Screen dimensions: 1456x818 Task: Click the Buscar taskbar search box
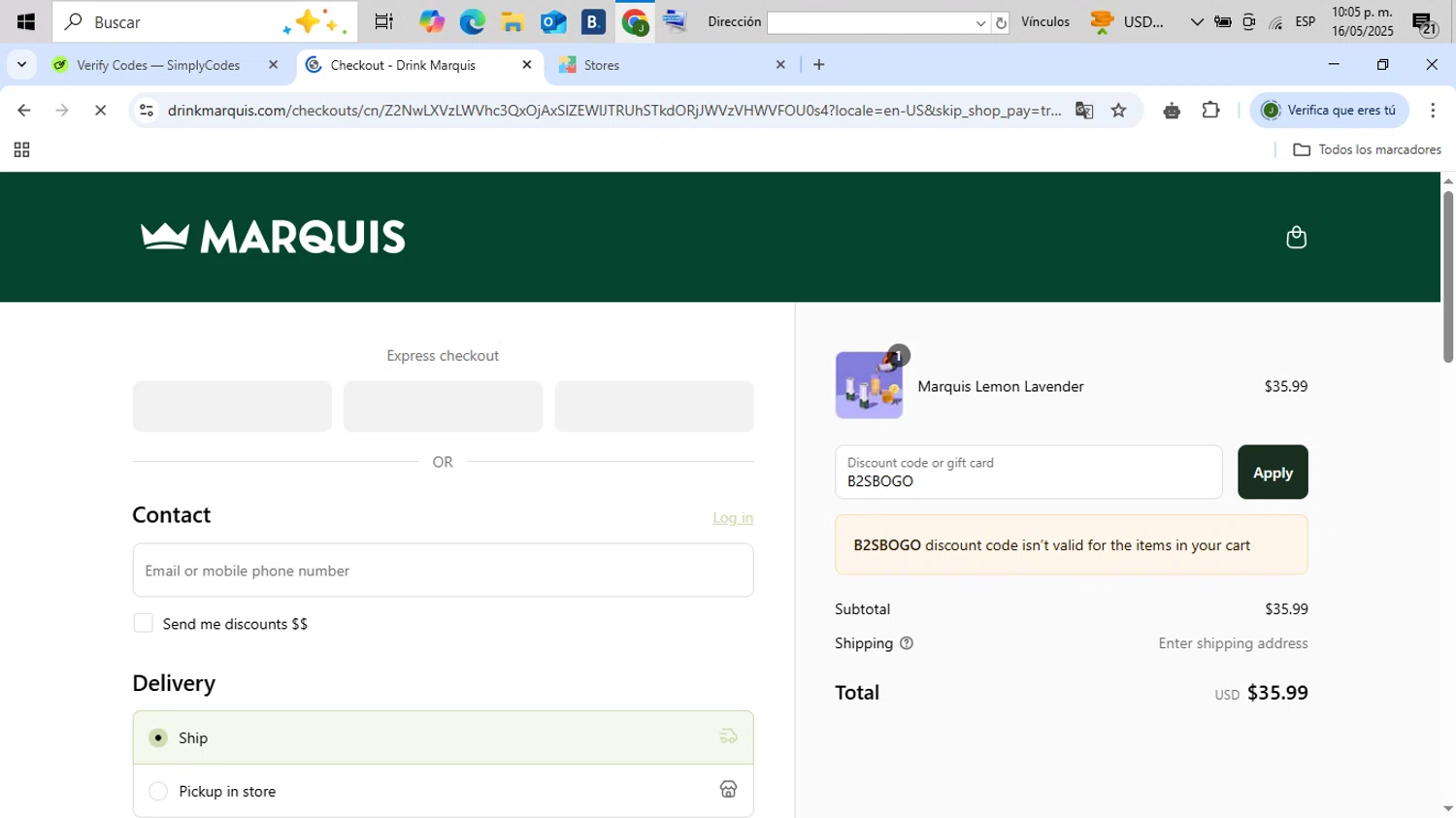(205, 21)
